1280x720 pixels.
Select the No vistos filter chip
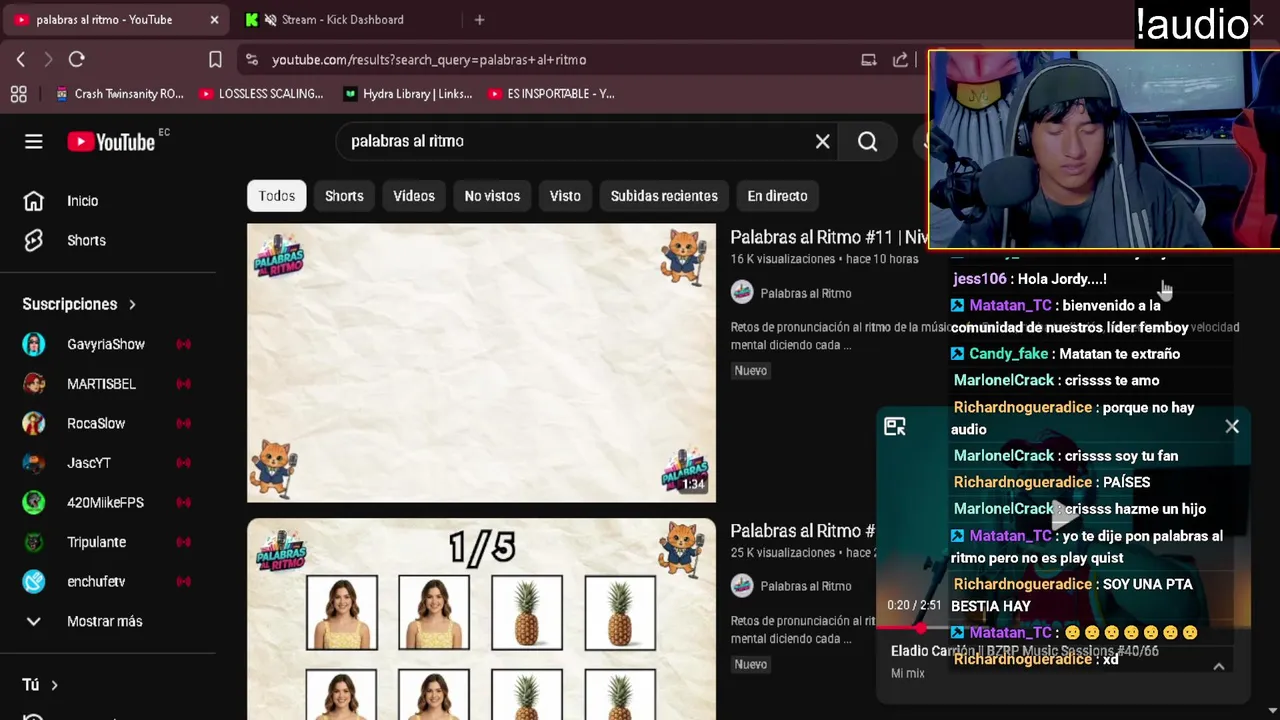(492, 196)
